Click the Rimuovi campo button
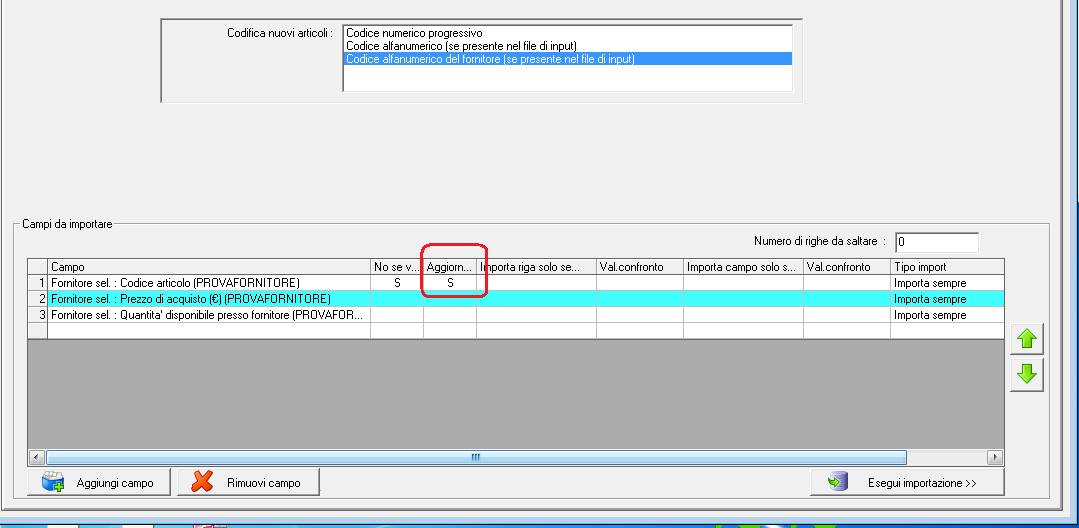Viewport: 1079px width, 528px height. click(x=248, y=482)
